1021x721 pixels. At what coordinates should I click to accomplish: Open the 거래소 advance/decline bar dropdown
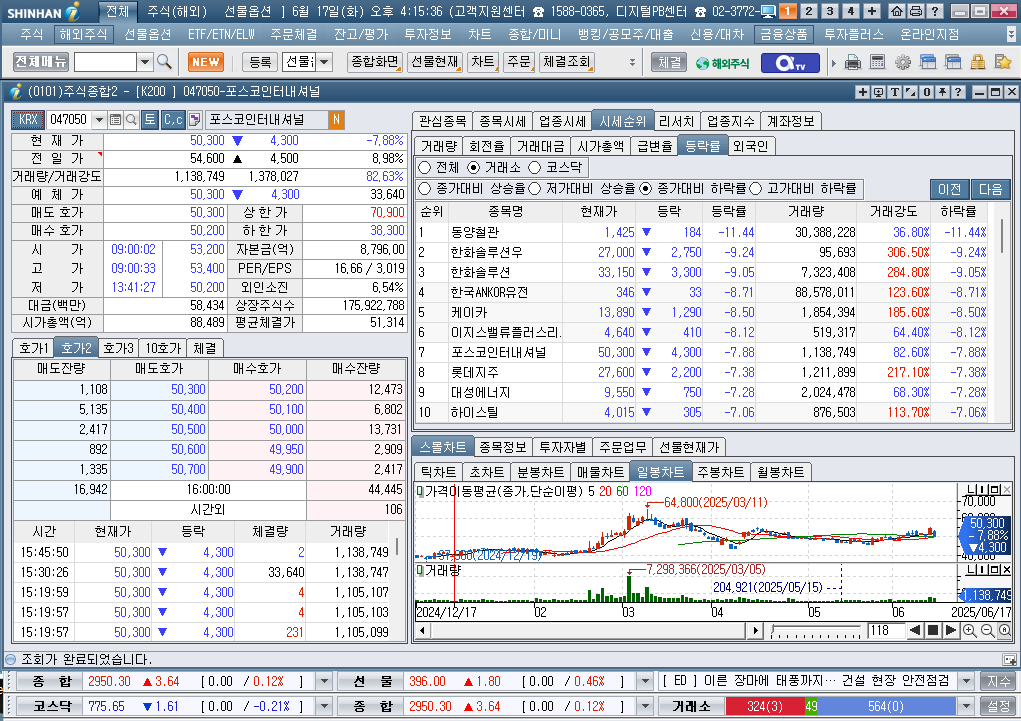(x=966, y=706)
